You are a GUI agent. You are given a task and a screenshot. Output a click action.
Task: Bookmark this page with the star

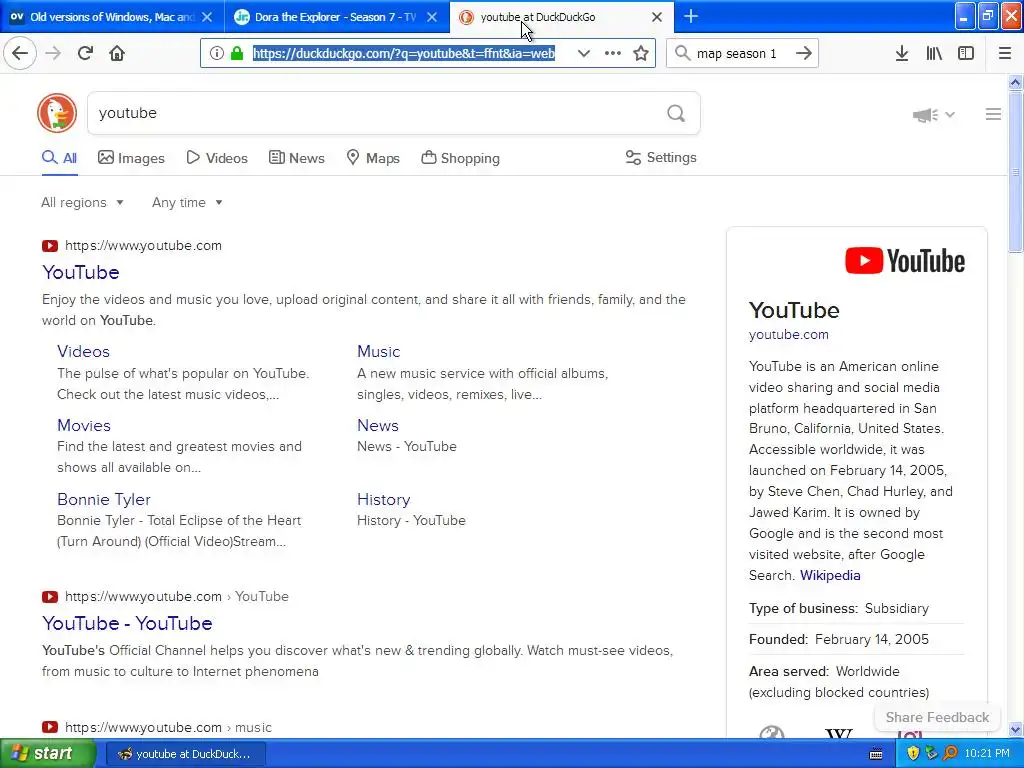point(641,53)
